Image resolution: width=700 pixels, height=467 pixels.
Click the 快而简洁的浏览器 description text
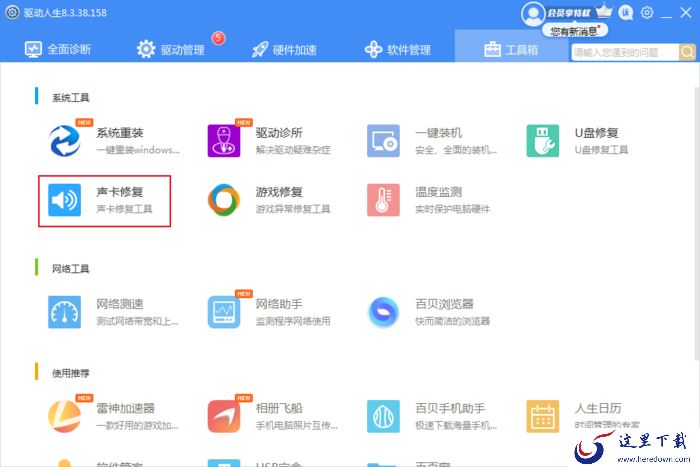tap(452, 321)
